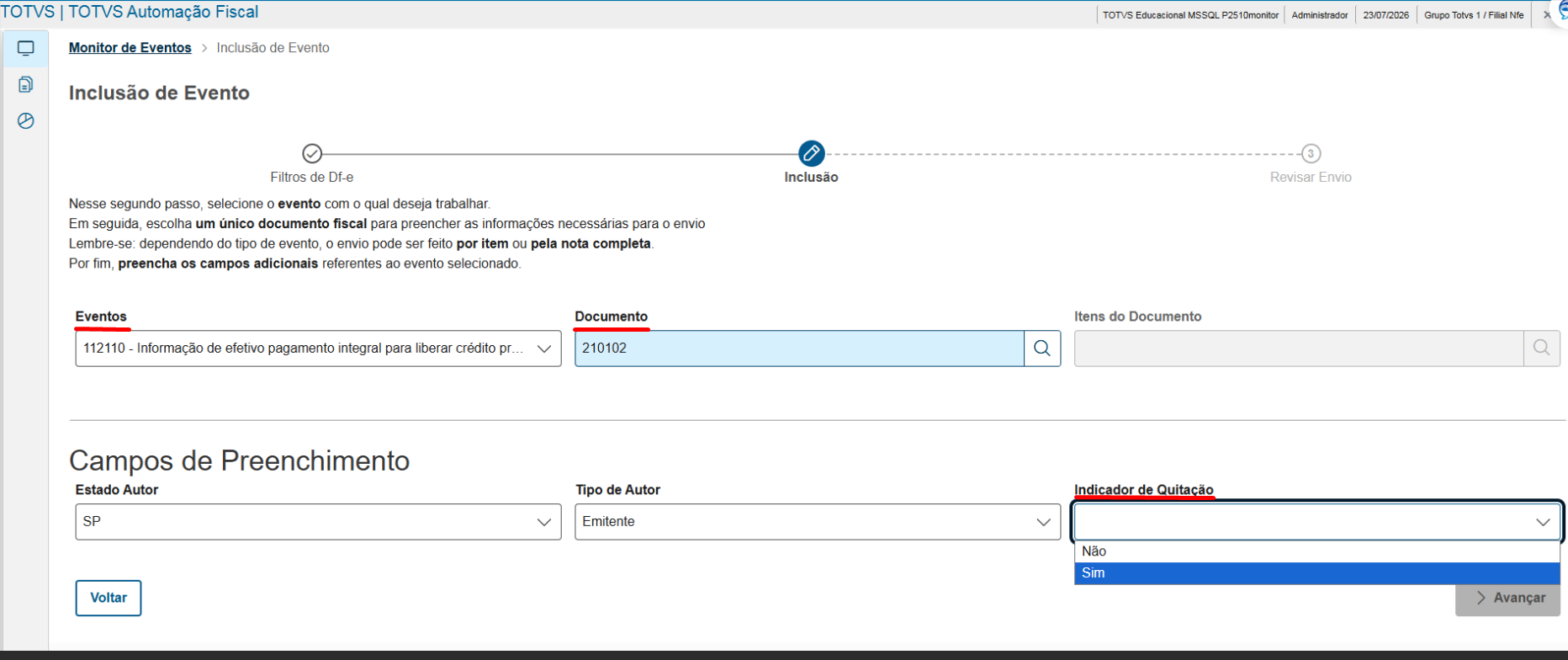Click the Avançar button

pyautogui.click(x=1507, y=598)
